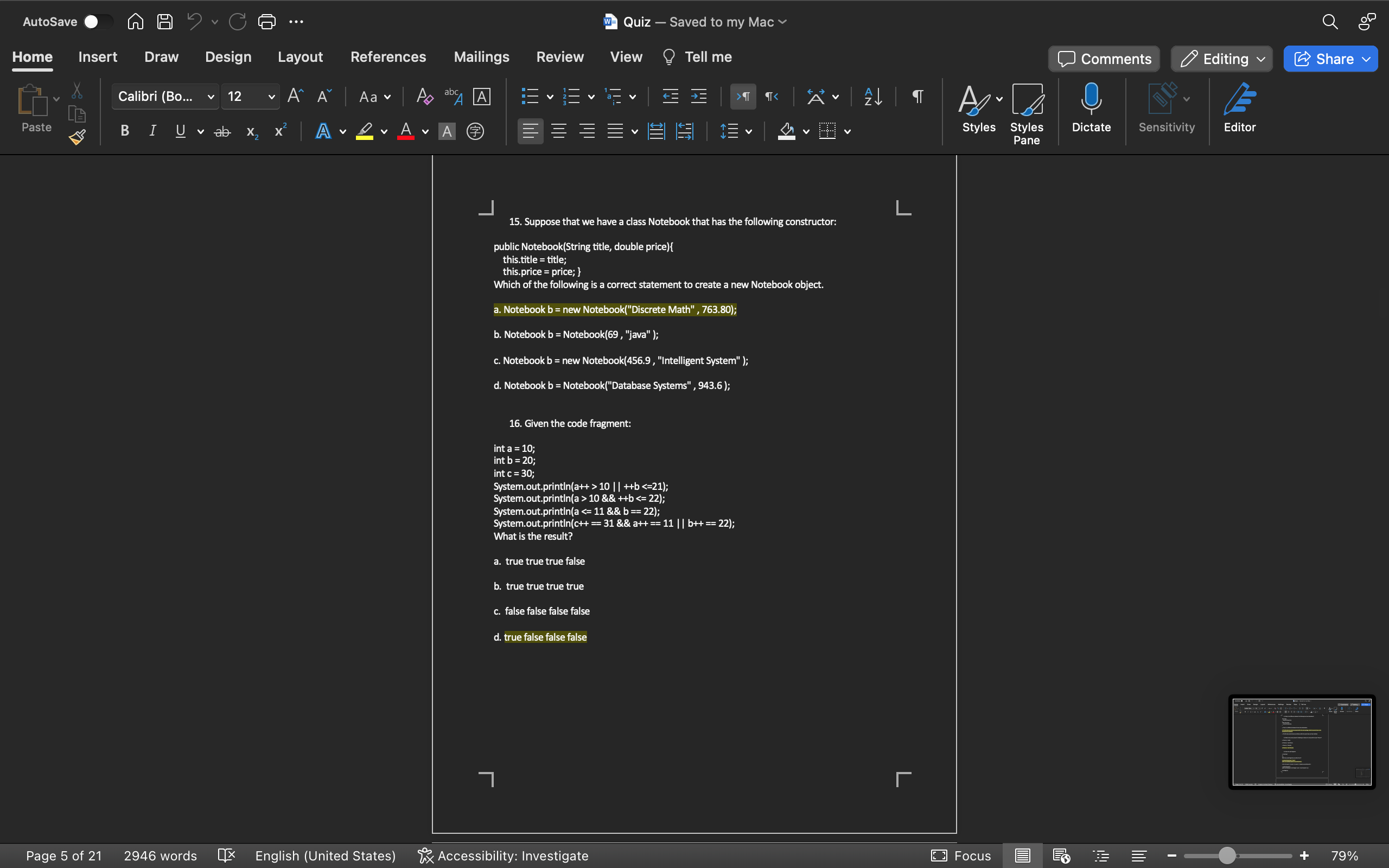Click the zoom slider handle

point(1227,856)
